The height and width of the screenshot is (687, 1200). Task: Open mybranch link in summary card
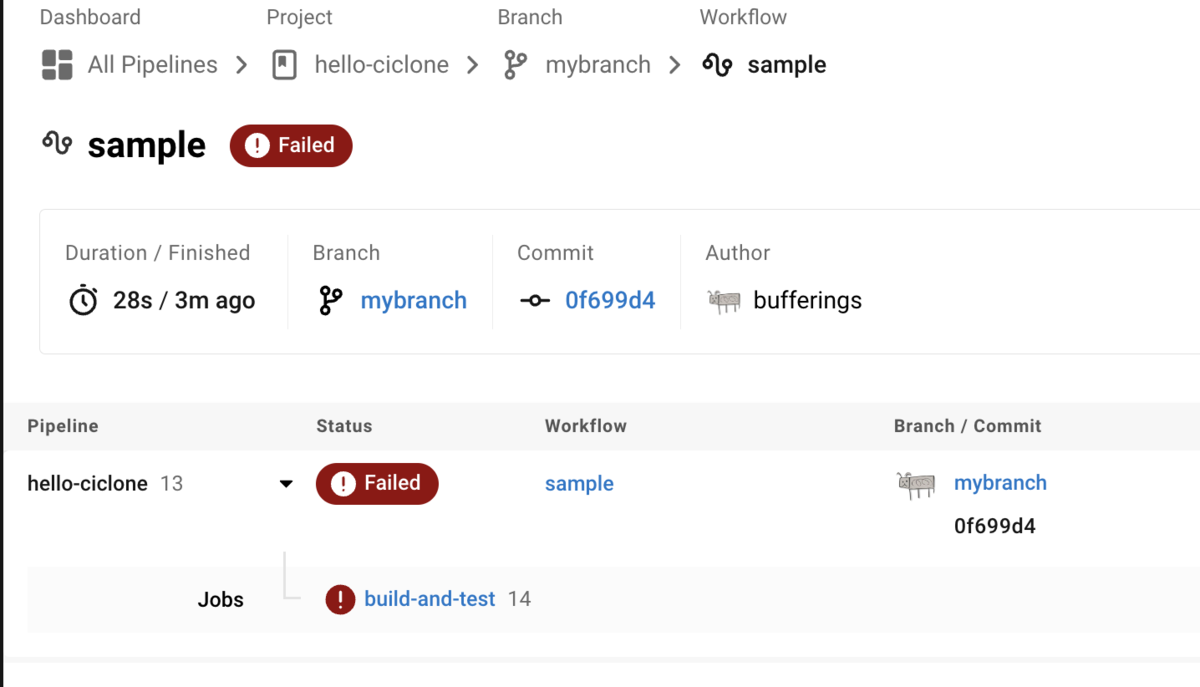tap(413, 301)
